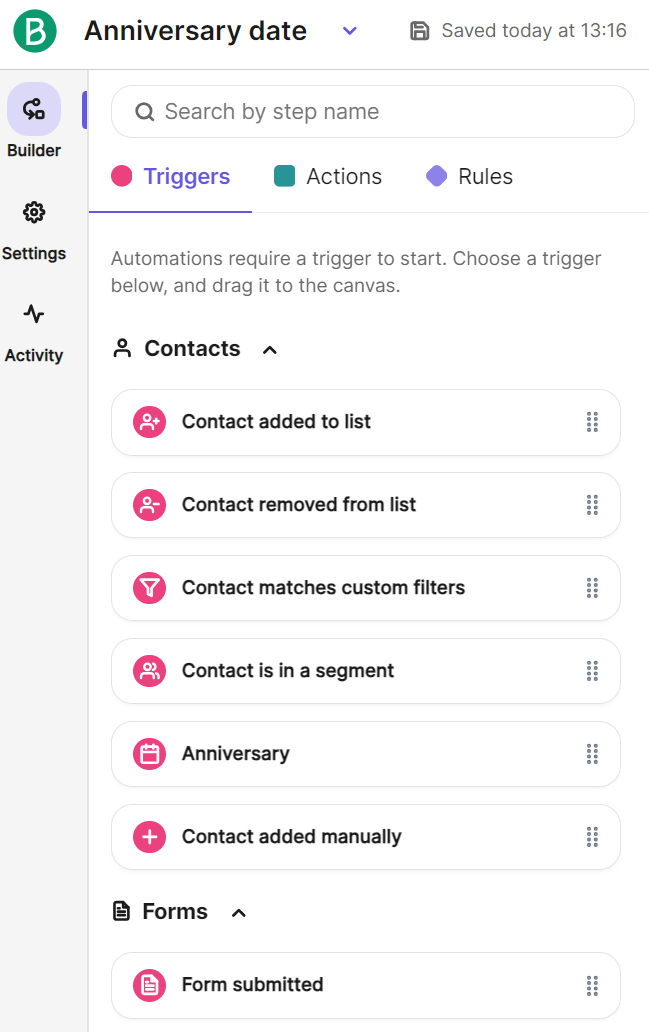This screenshot has width=649, height=1032.
Task: Click the Form submitted document icon
Action: [149, 985]
